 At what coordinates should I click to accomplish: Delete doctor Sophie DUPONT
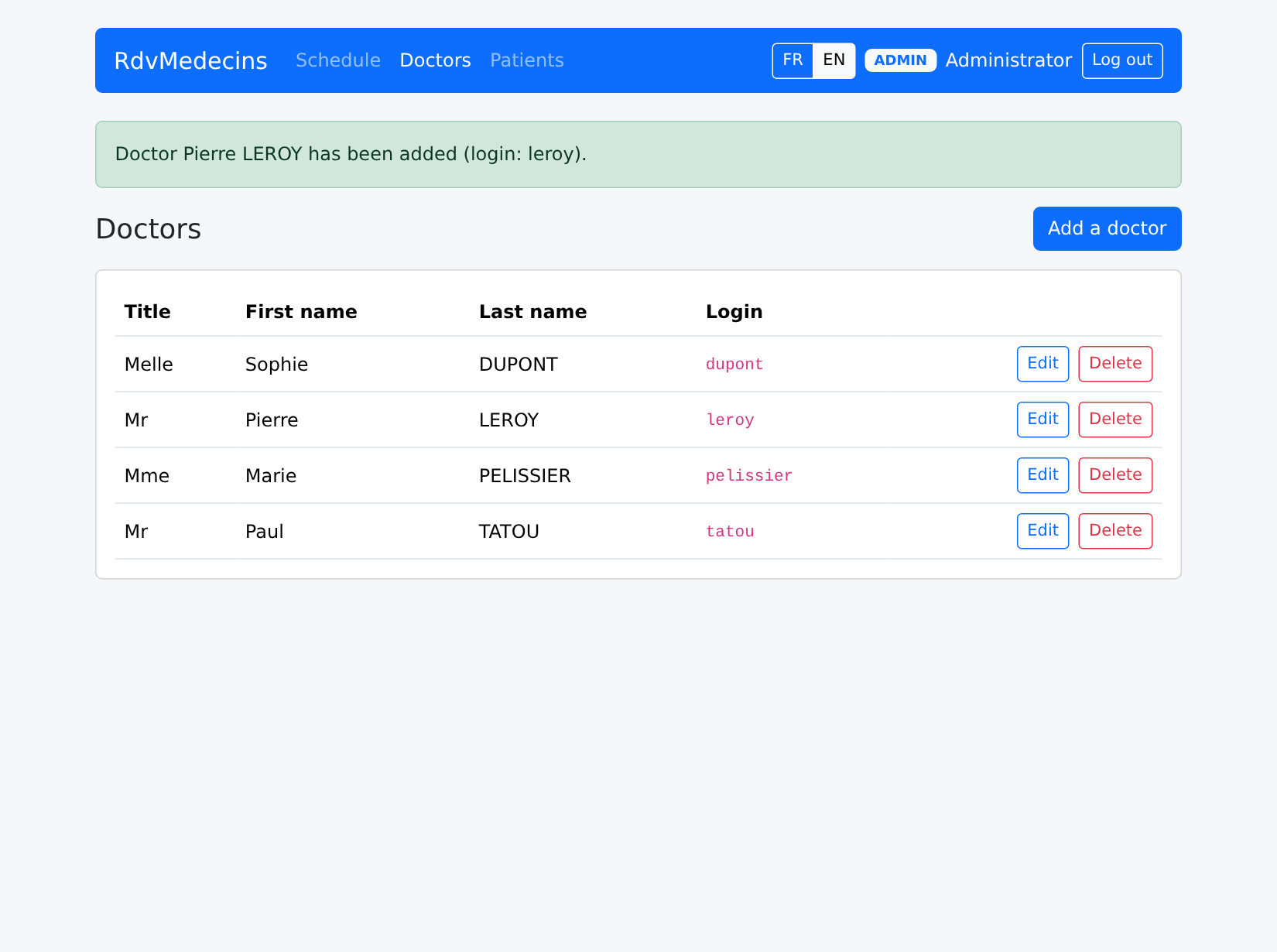point(1115,364)
